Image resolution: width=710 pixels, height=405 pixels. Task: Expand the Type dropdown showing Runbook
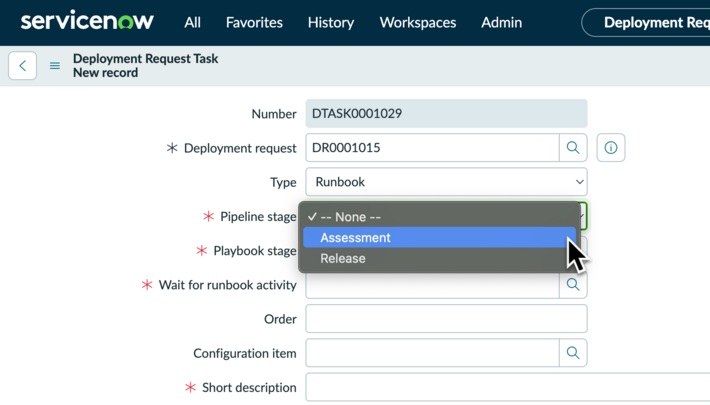pyautogui.click(x=446, y=182)
